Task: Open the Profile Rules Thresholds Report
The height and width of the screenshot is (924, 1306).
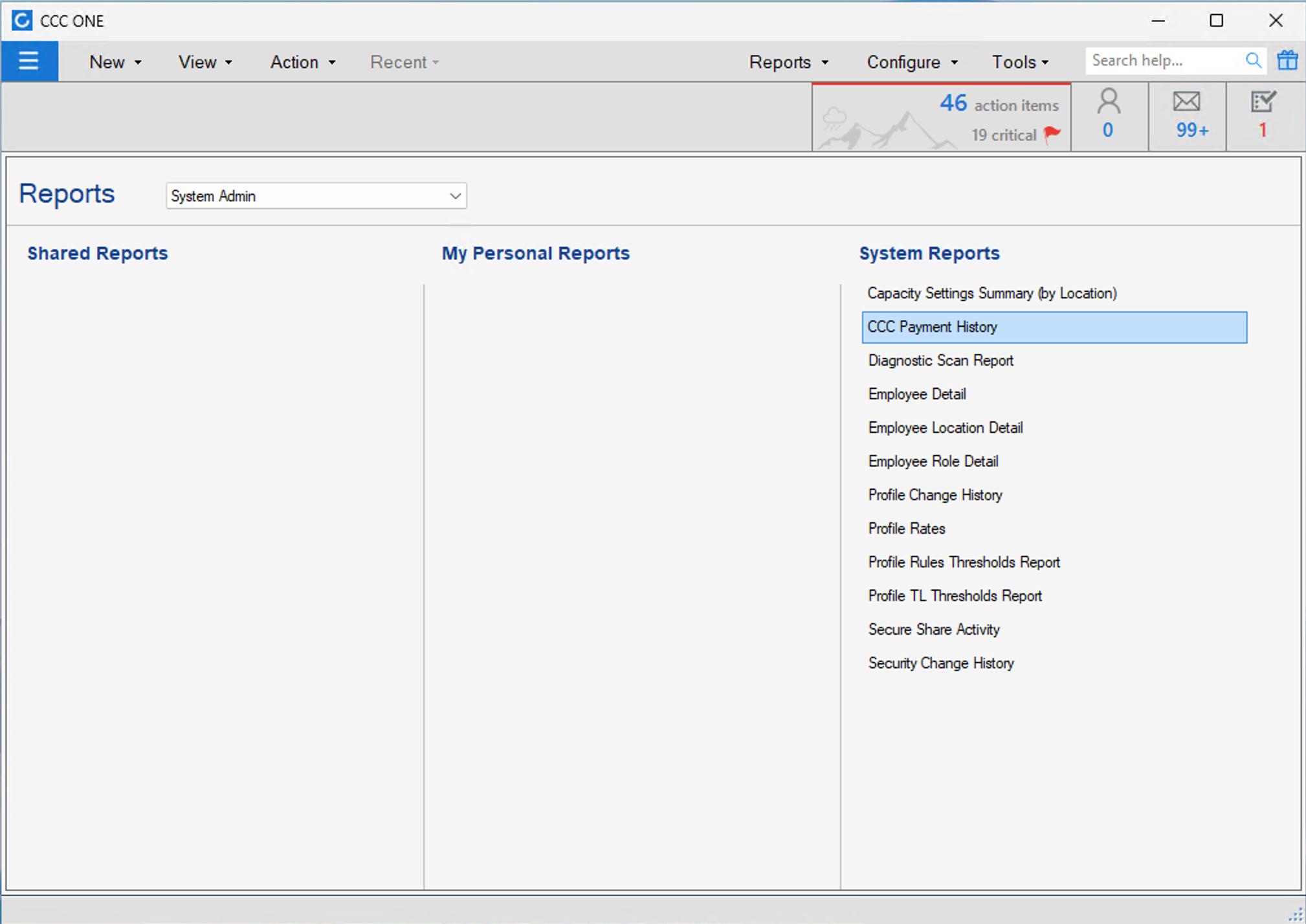Action: tap(964, 562)
